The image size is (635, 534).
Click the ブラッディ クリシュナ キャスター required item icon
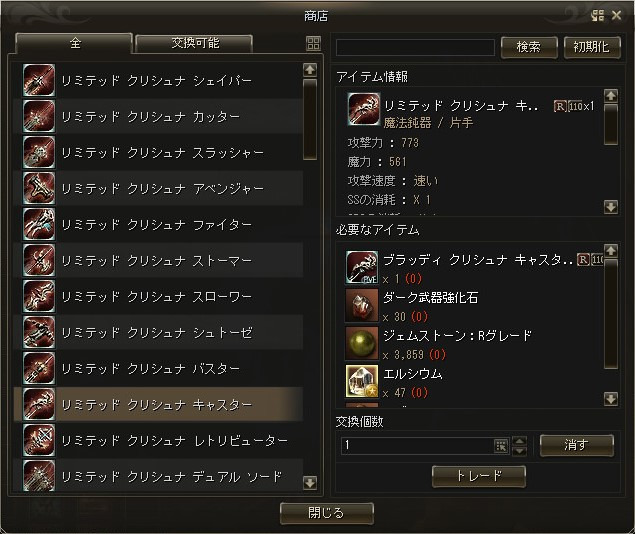click(x=362, y=267)
